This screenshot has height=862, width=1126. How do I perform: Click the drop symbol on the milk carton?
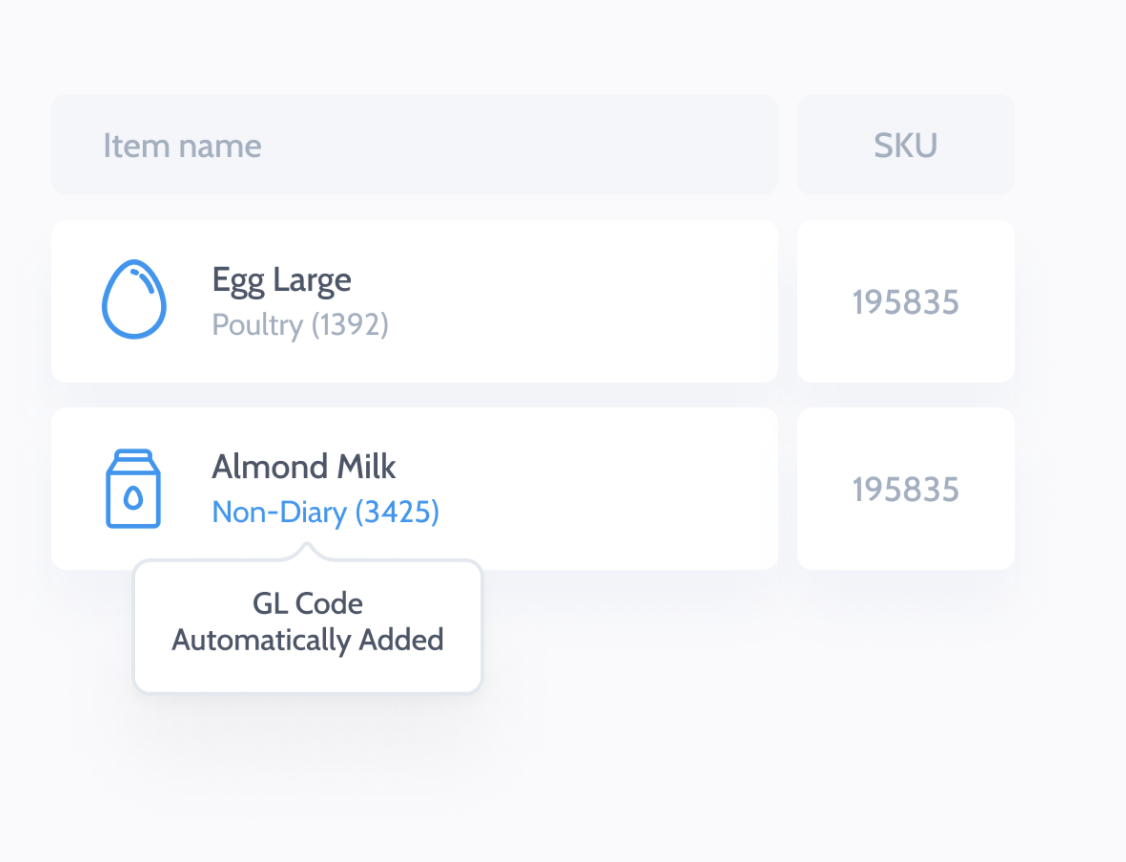coord(133,497)
